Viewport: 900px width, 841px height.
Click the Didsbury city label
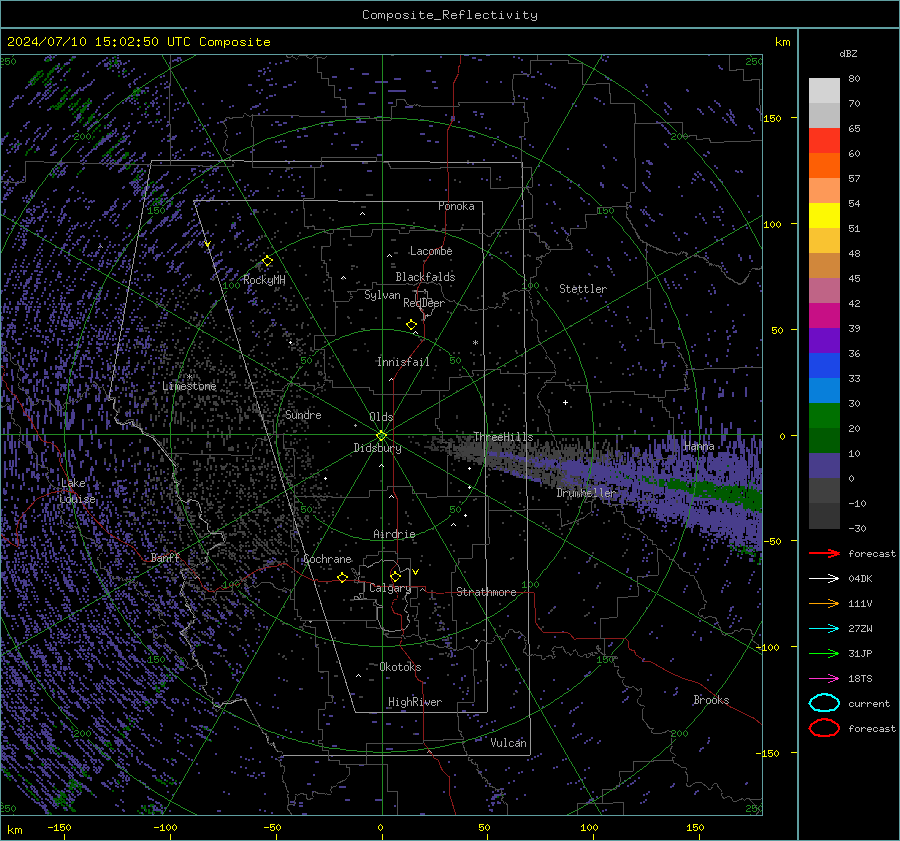coord(377,448)
